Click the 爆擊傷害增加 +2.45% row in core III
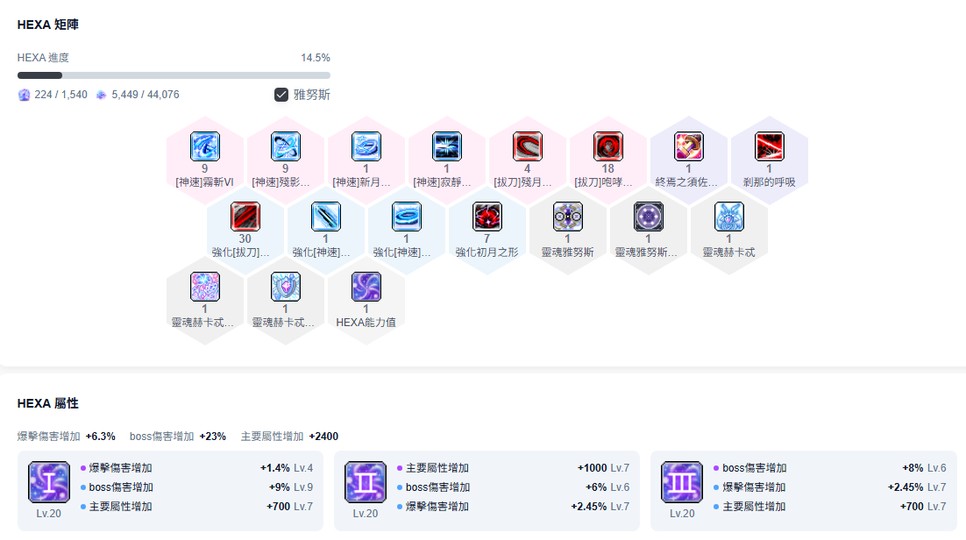966x540 pixels. (x=830, y=487)
